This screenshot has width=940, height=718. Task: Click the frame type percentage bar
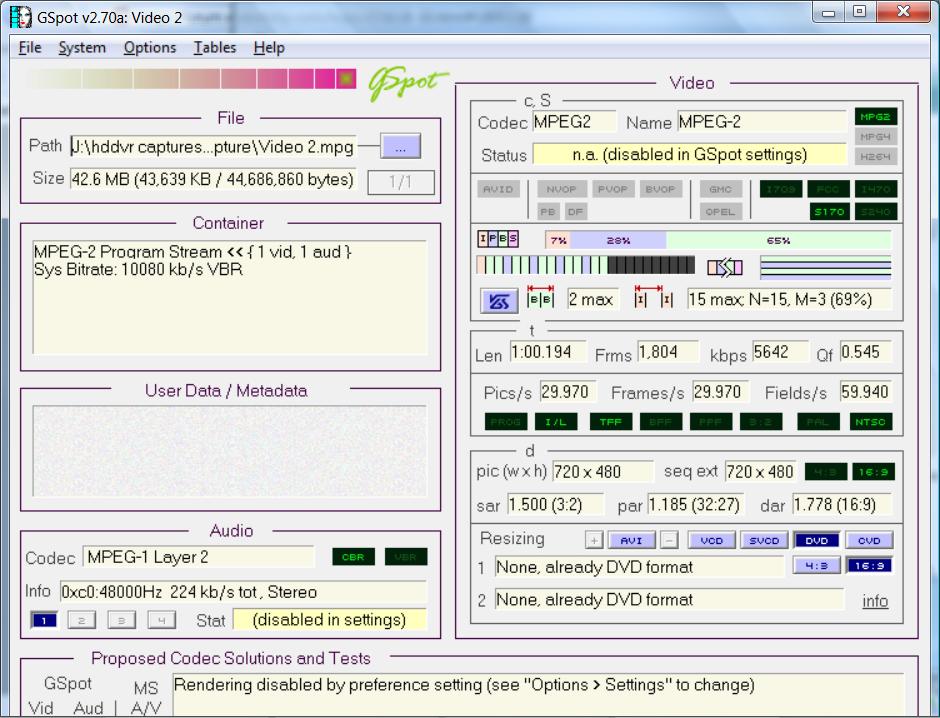(718, 240)
